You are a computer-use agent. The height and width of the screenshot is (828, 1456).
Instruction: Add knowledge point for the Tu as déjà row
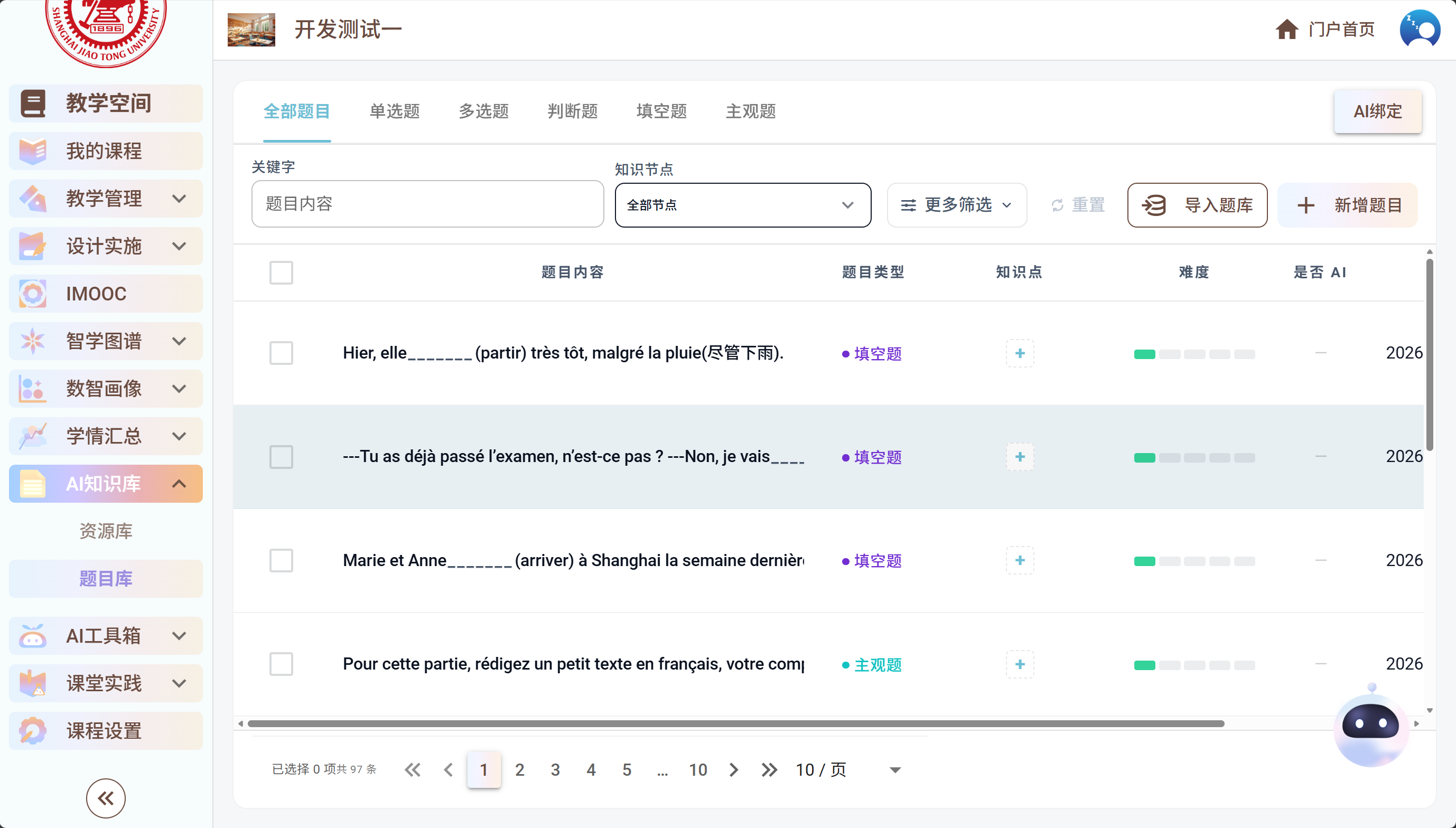1020,457
